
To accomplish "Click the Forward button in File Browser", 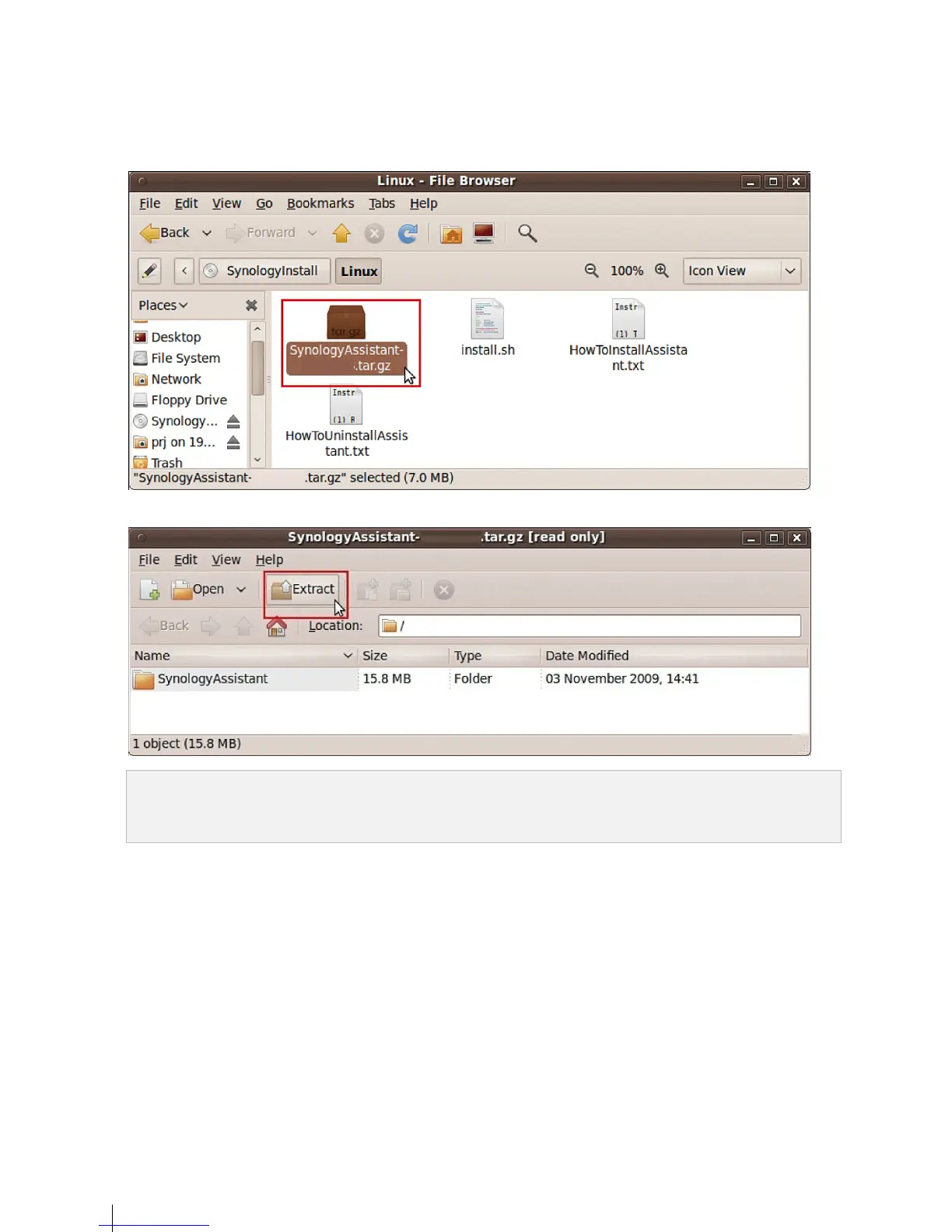I will pos(261,233).
